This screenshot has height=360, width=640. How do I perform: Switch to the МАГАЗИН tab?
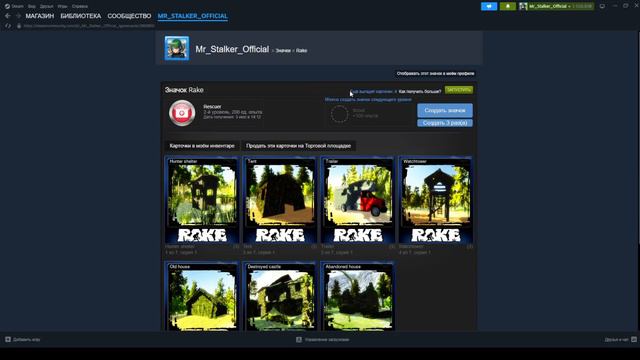(x=40, y=16)
